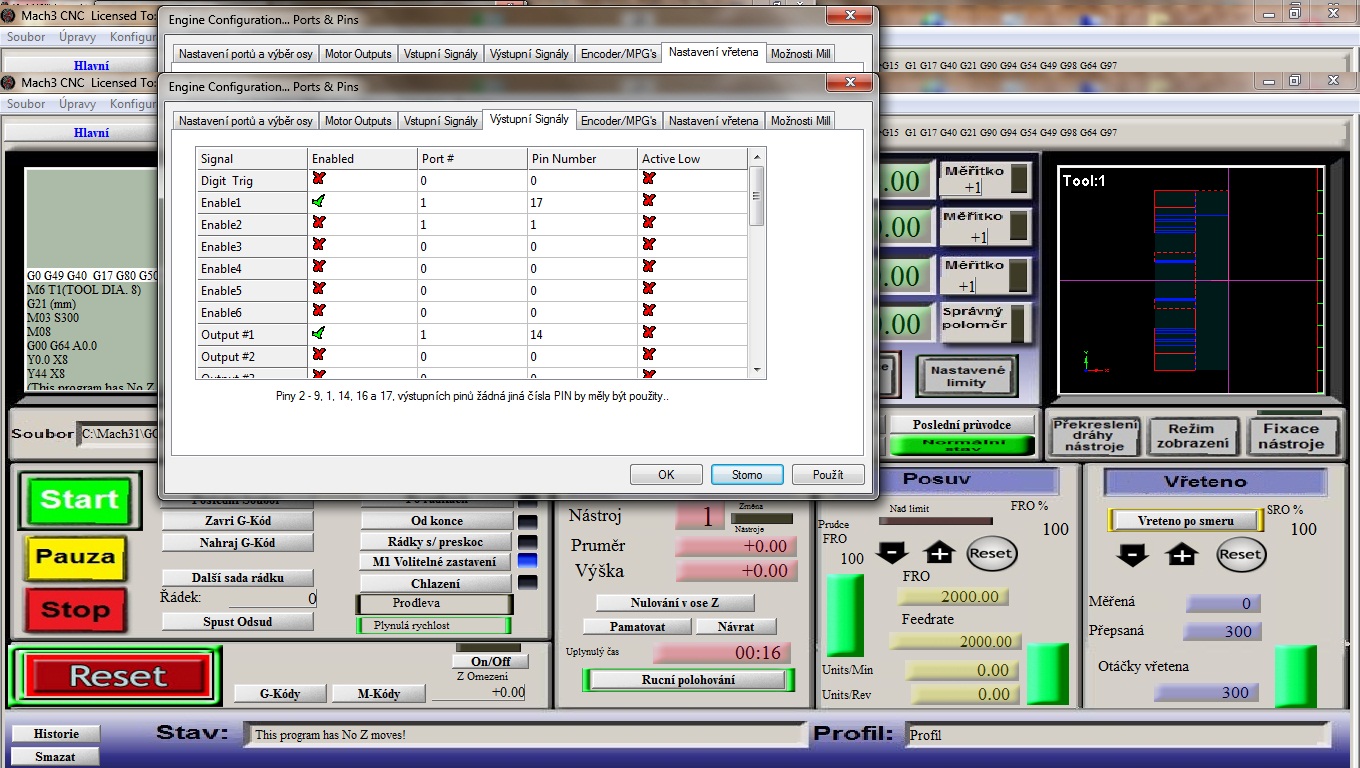
Task: Click the Použít apply button
Action: pyautogui.click(x=828, y=475)
